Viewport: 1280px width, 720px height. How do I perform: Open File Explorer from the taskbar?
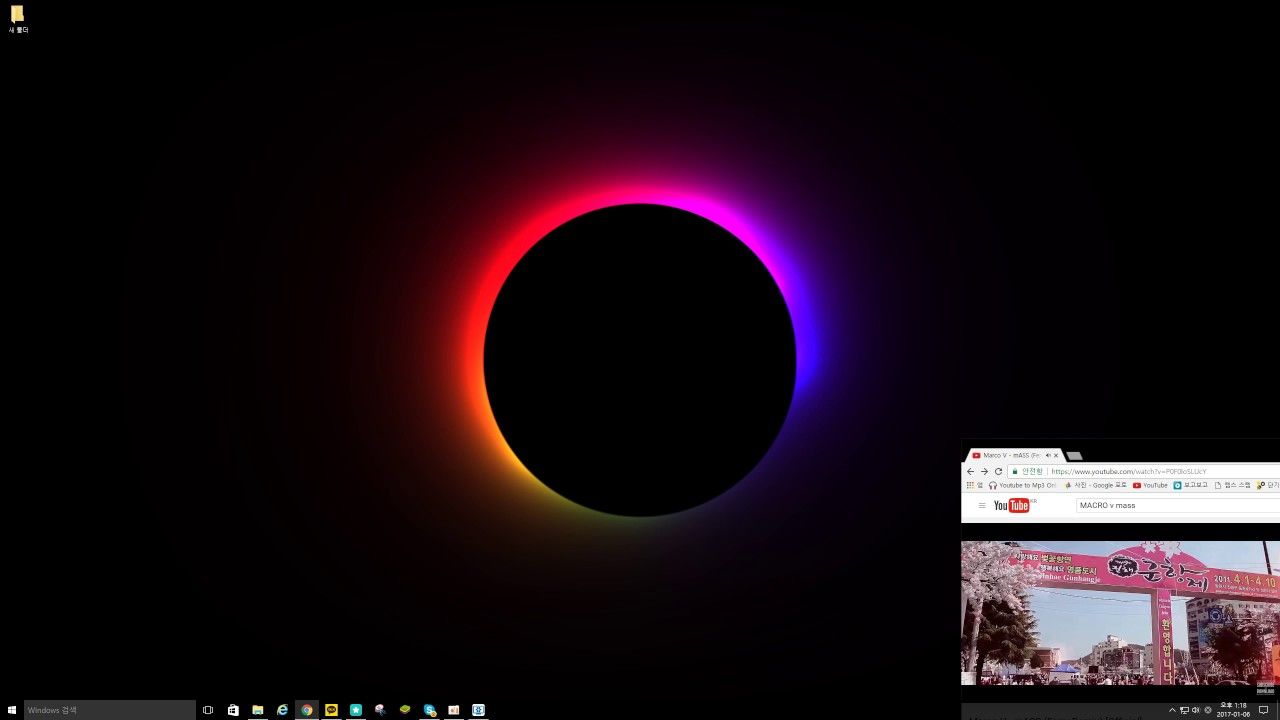tap(258, 710)
